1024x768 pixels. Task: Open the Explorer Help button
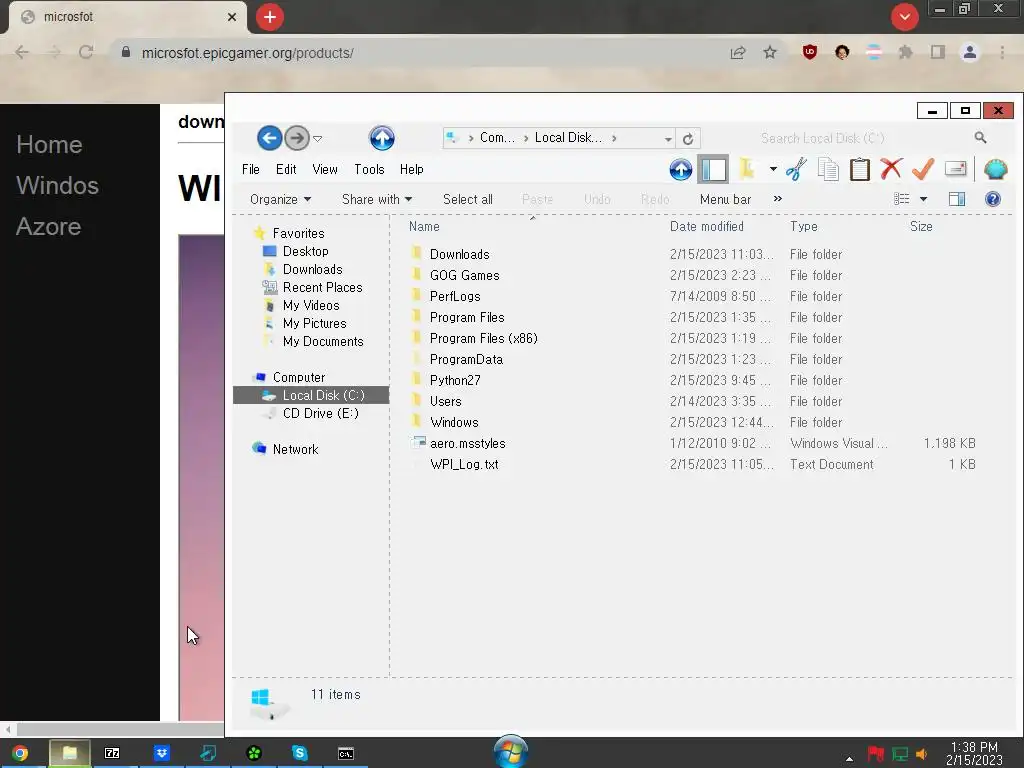(x=993, y=199)
